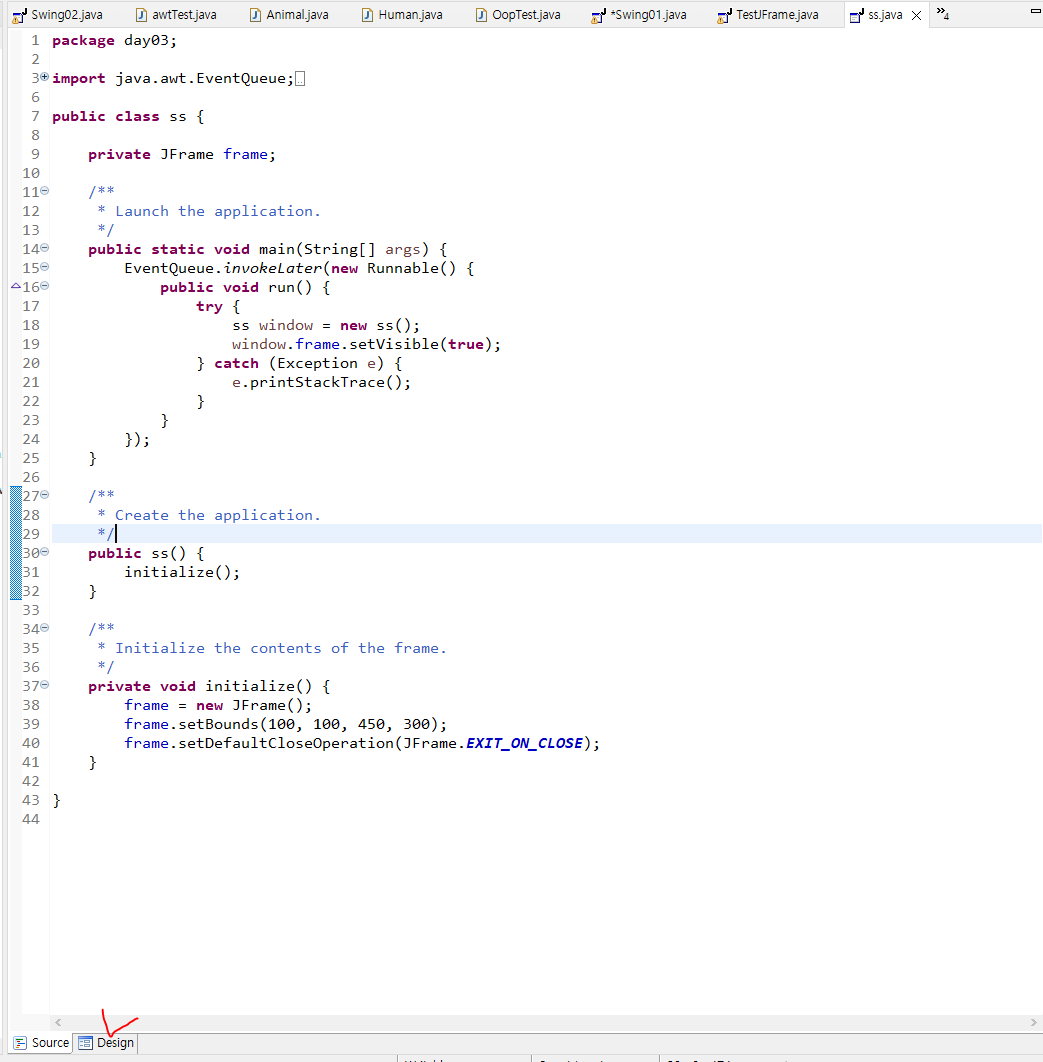Minimize the editor area
Image resolution: width=1043 pixels, height=1062 pixels.
(x=1036, y=11)
